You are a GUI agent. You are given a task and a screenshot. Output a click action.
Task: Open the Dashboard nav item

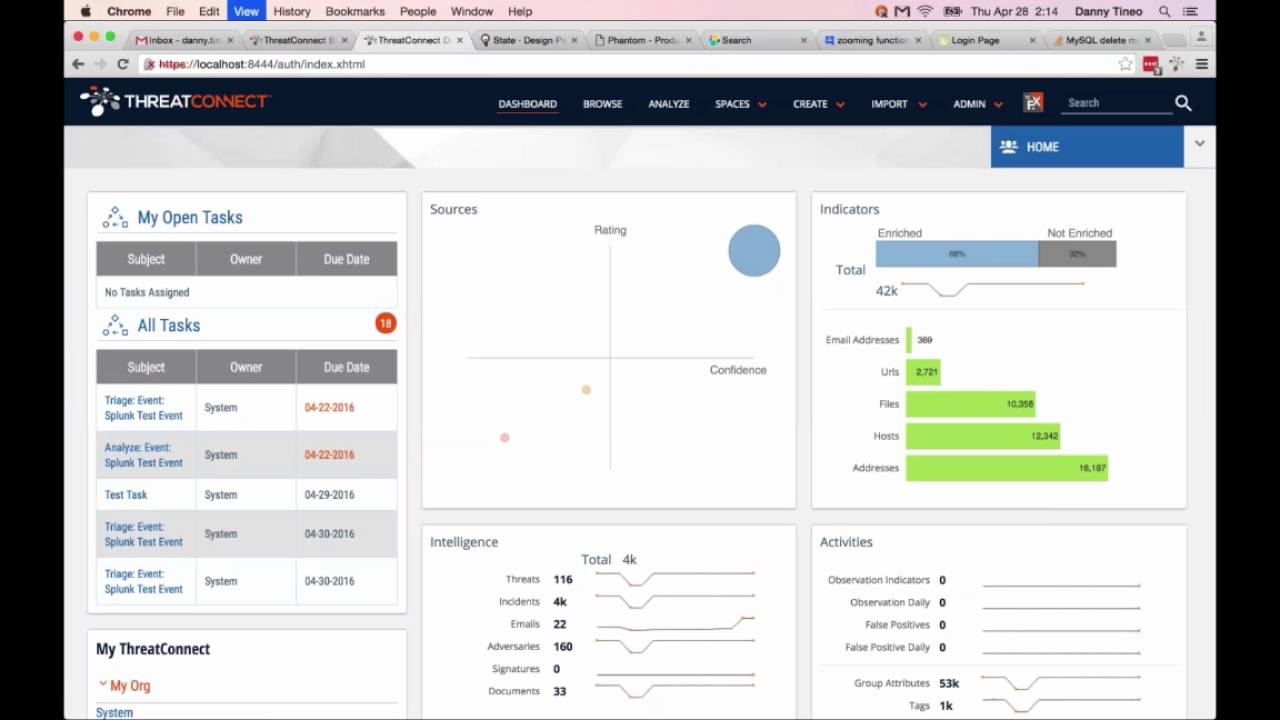coord(528,104)
